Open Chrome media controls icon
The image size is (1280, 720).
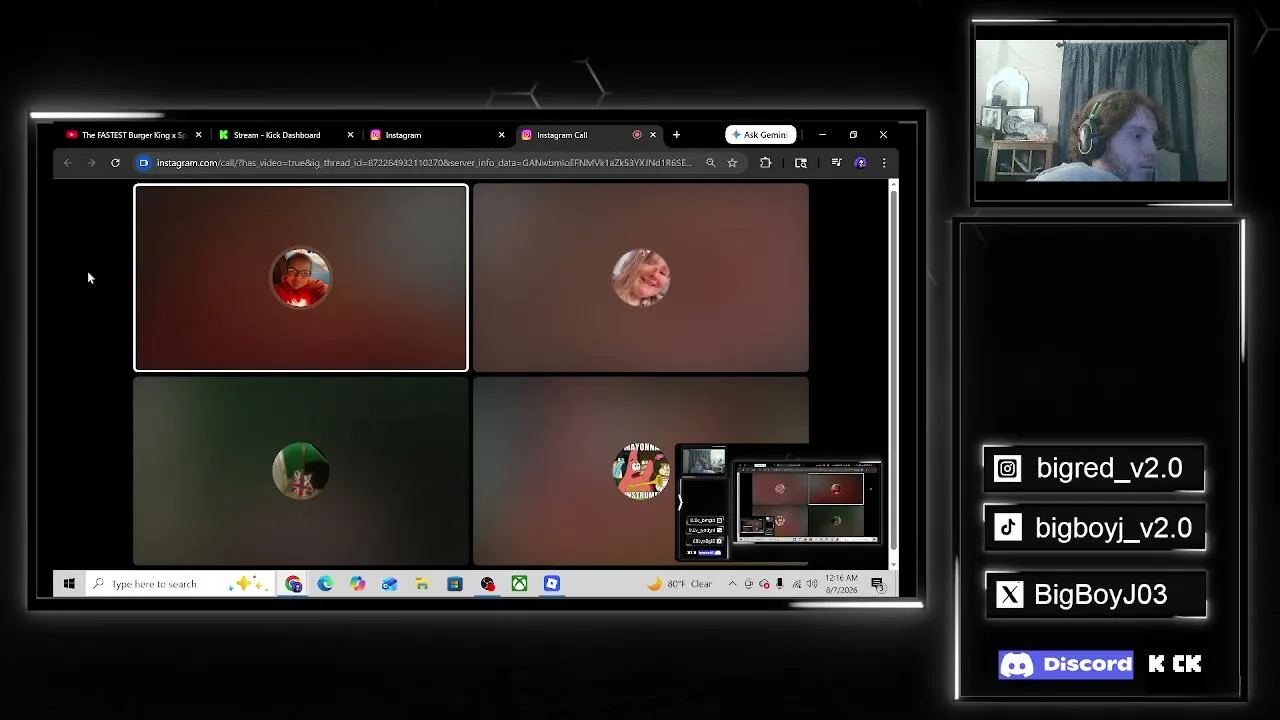(x=836, y=163)
